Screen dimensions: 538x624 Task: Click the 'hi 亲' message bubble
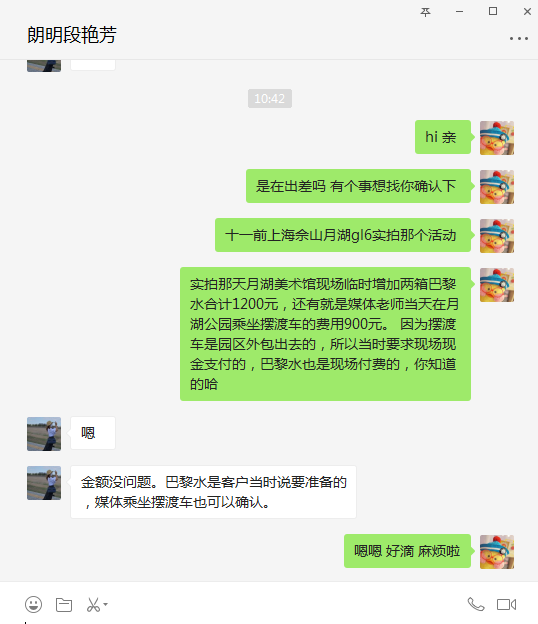443,137
